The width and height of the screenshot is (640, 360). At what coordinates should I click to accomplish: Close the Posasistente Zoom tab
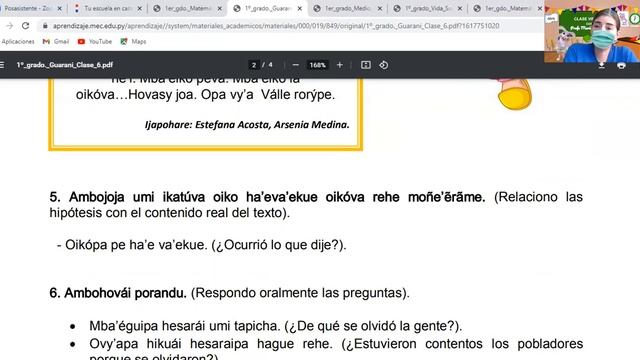[59, 8]
